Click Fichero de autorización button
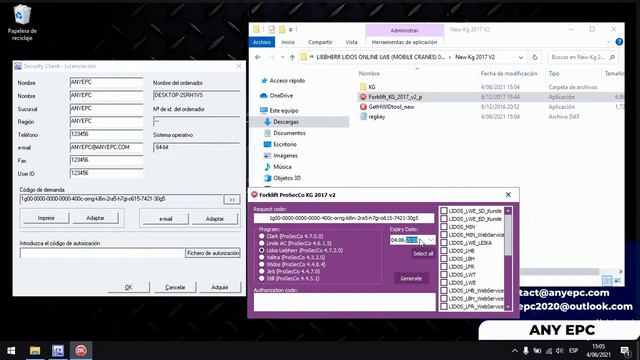Screen dimensions: 640x360 (213, 253)
